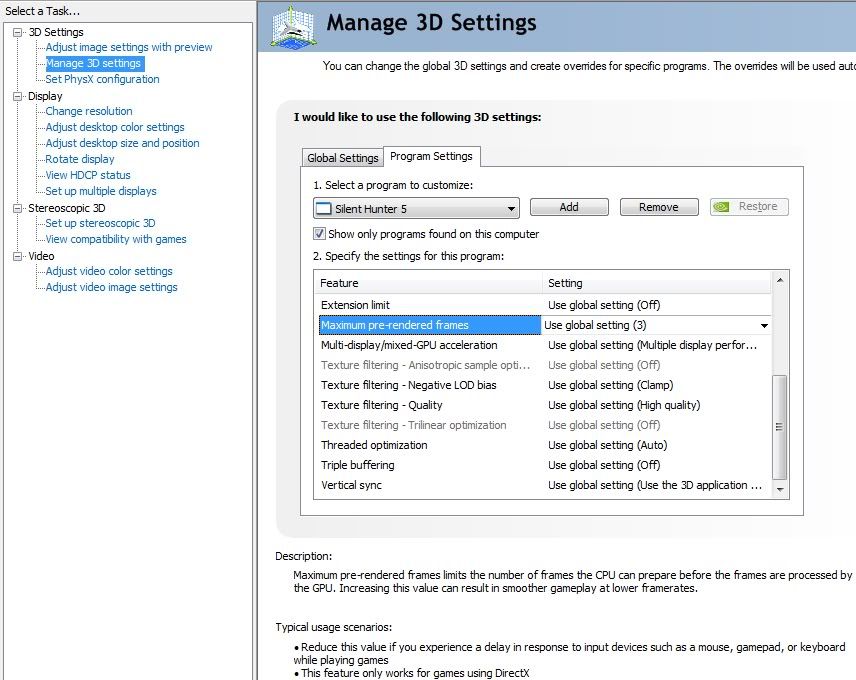The image size is (856, 680).
Task: Open Set up stereoscopic 3D
Action: click(x=100, y=223)
